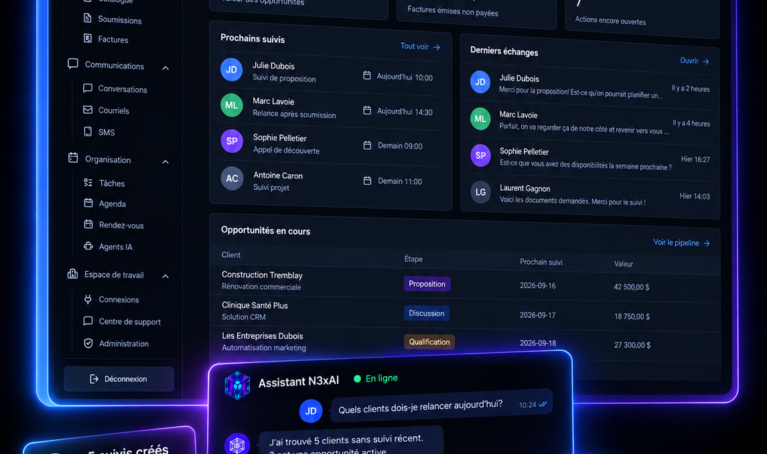The height and width of the screenshot is (454, 767).
Task: Click the Administration shield icon
Action: pos(88,343)
